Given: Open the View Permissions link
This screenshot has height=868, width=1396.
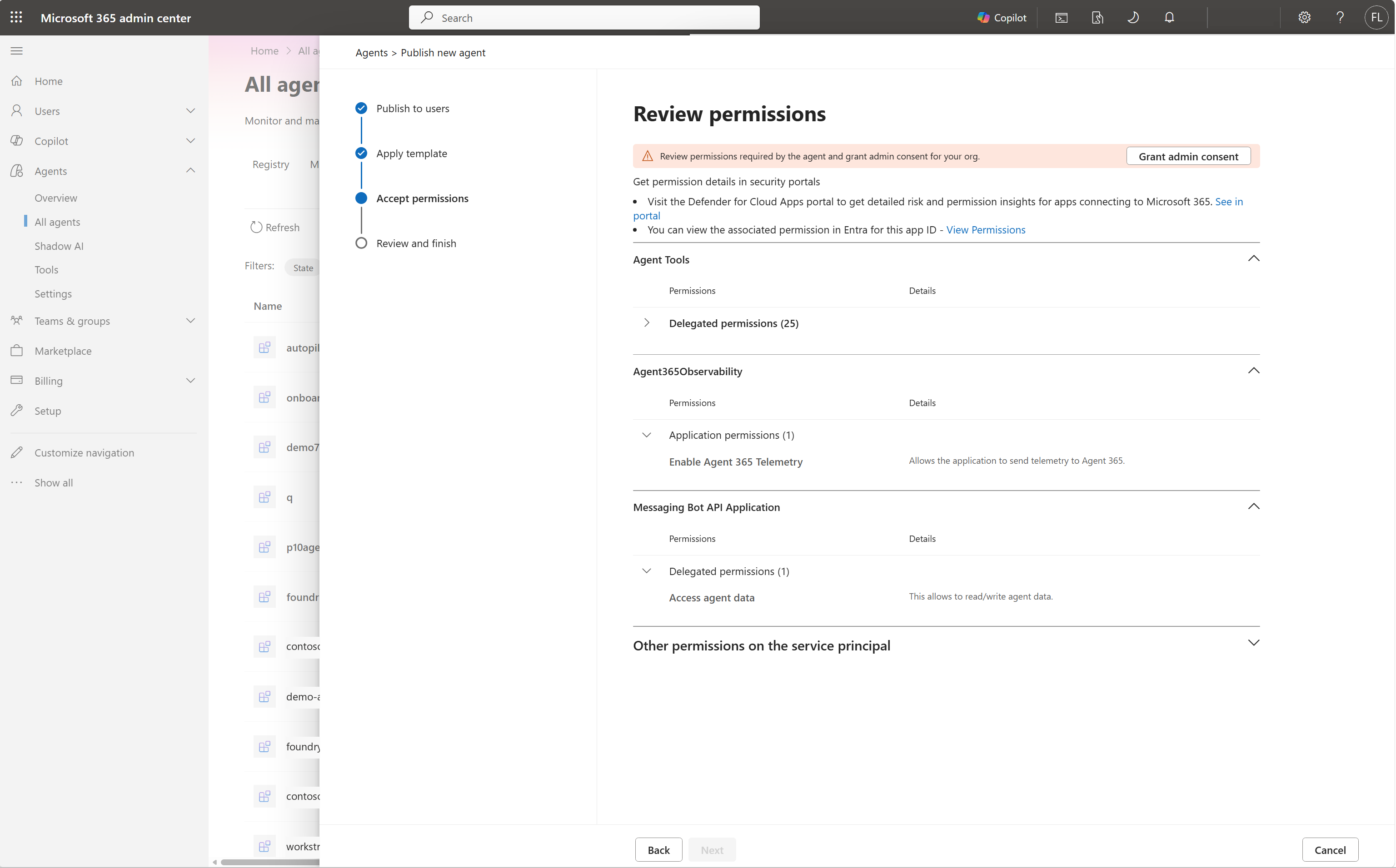Looking at the screenshot, I should (985, 230).
